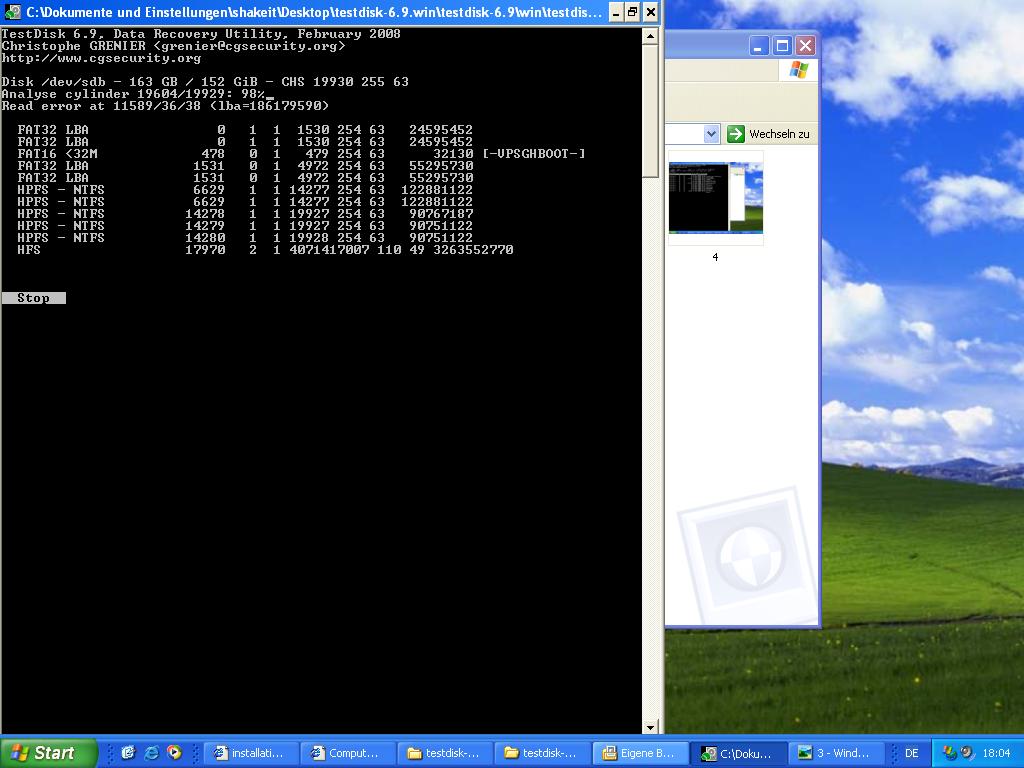
Task: Click the http://www.cgsecurity.org line
Action: [101, 58]
